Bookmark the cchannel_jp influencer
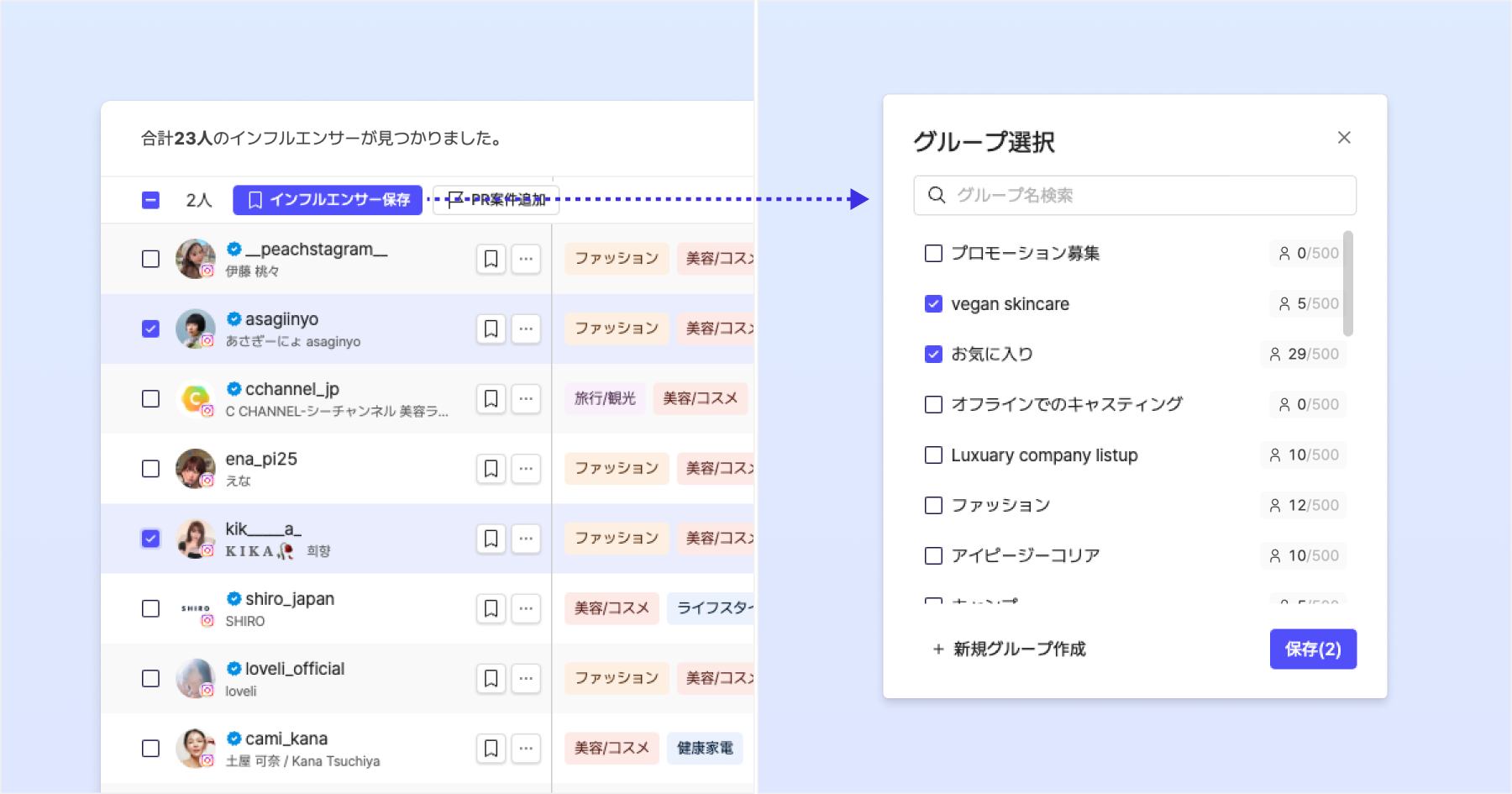 [491, 398]
